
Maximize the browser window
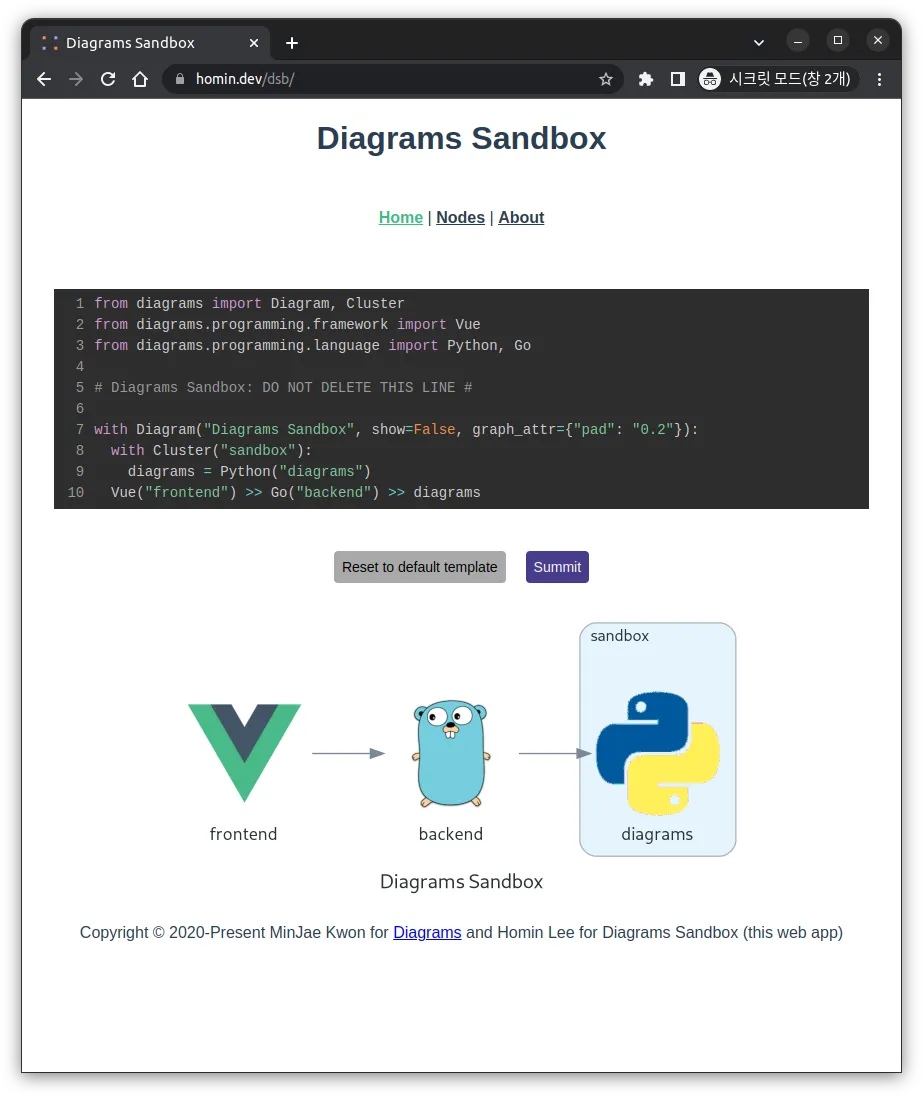(838, 41)
